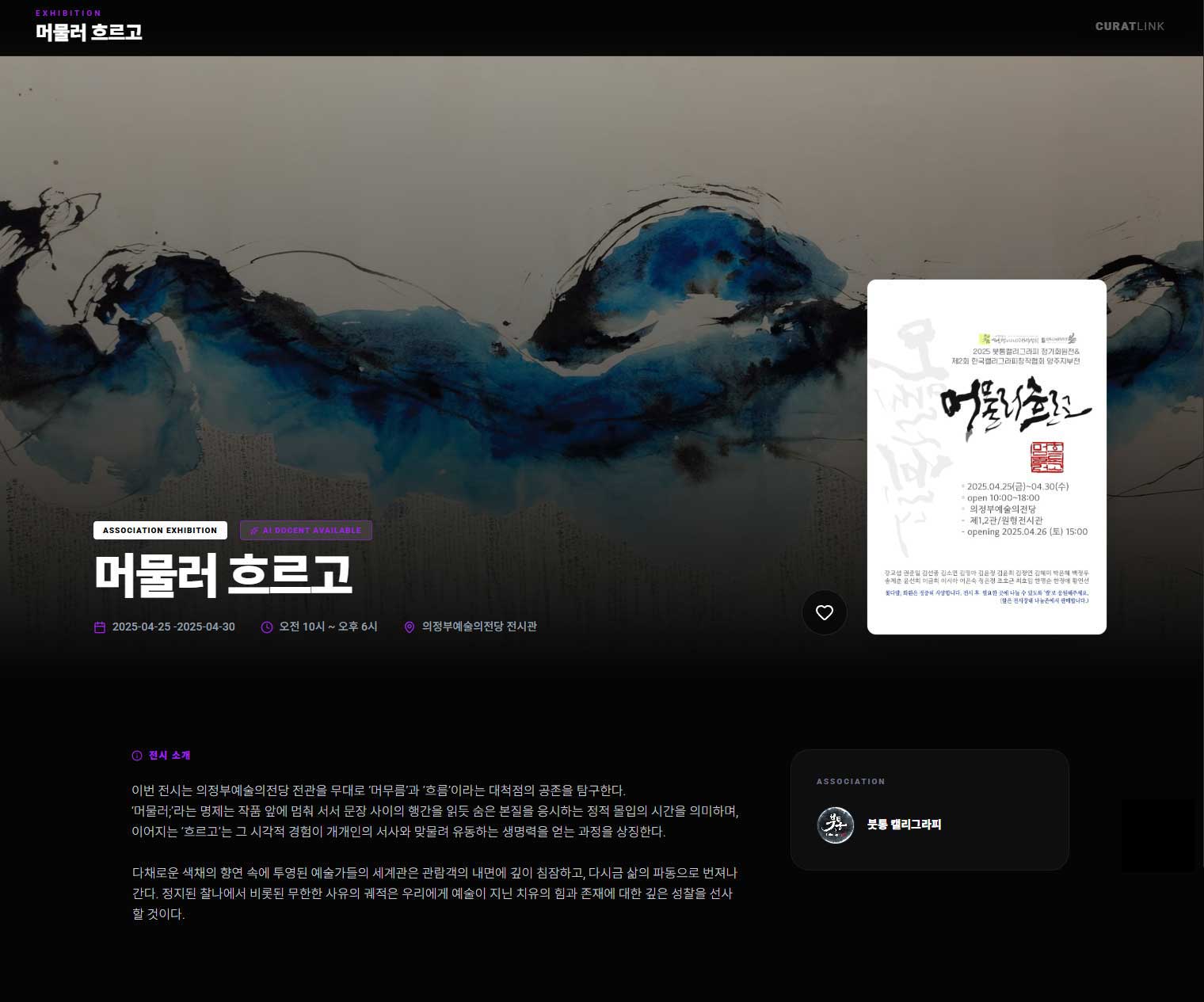Open the exhibition poster thumbnail

pos(987,457)
